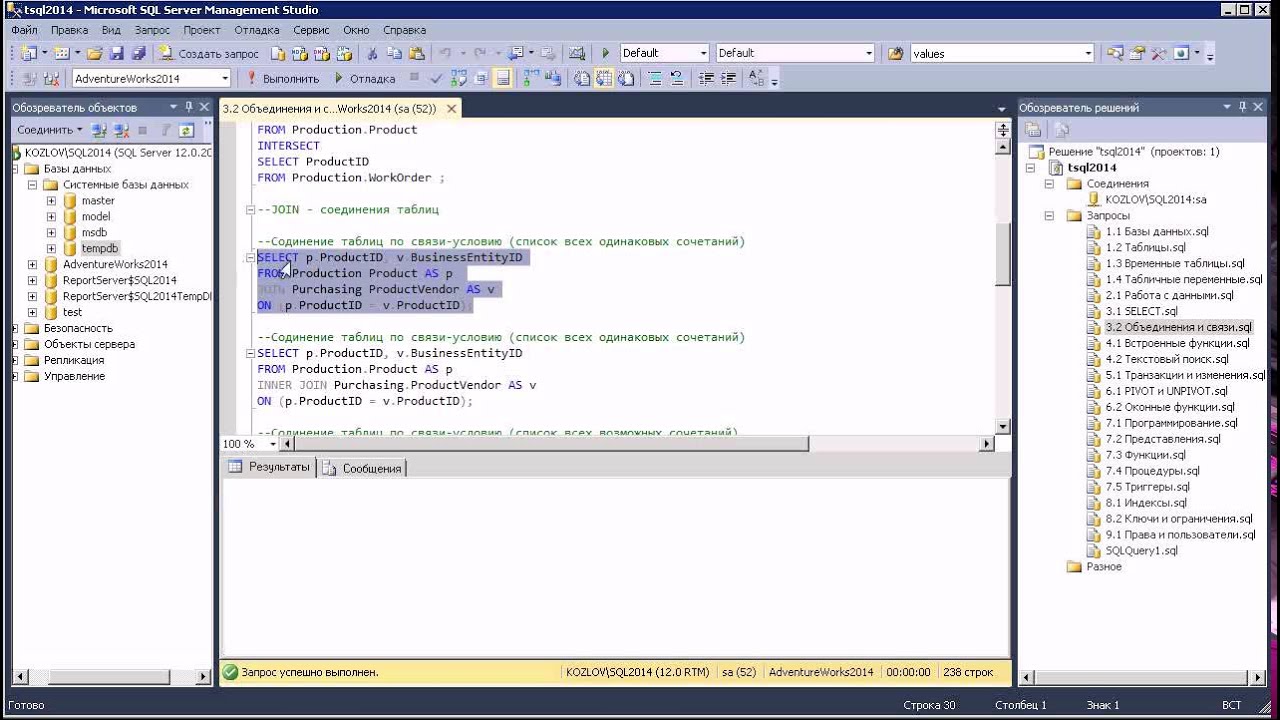Viewport: 1280px width, 720px height.
Task: Save the current file with diskette icon
Action: tap(116, 53)
